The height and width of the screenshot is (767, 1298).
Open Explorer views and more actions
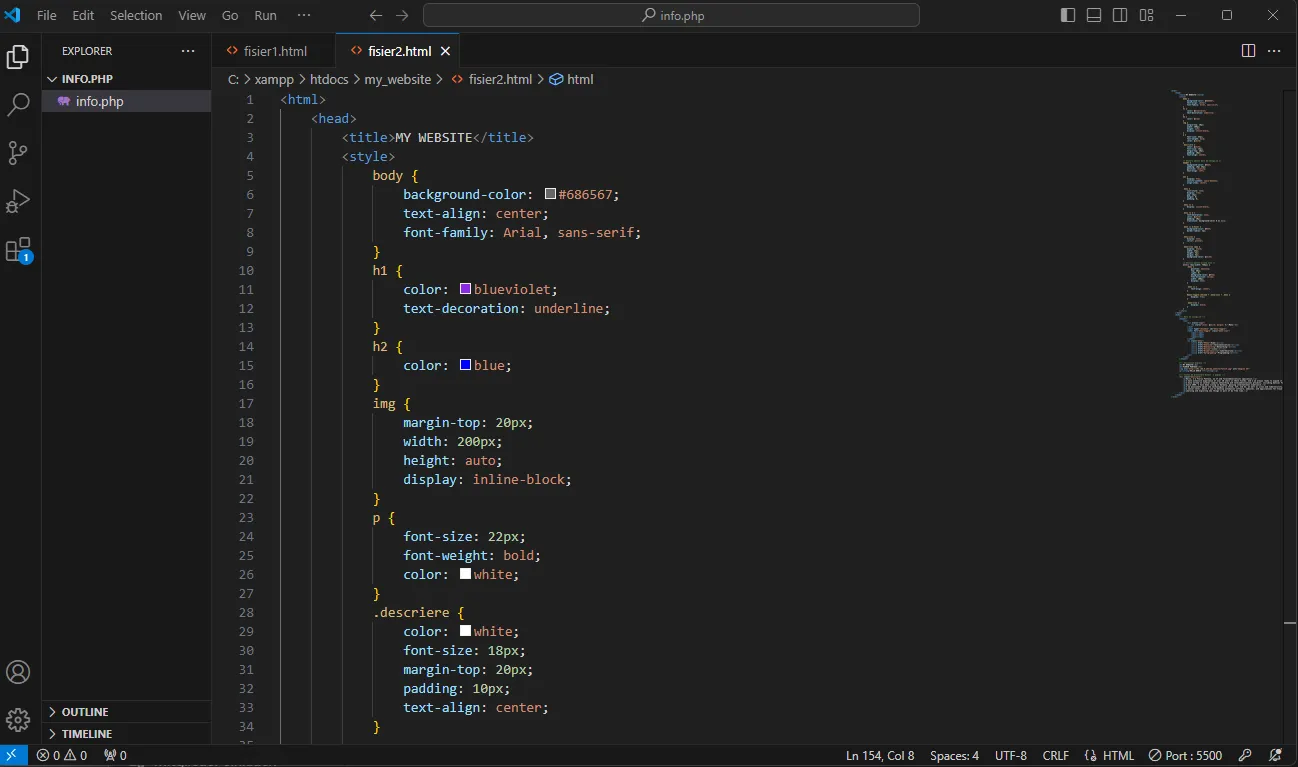pyautogui.click(x=188, y=51)
